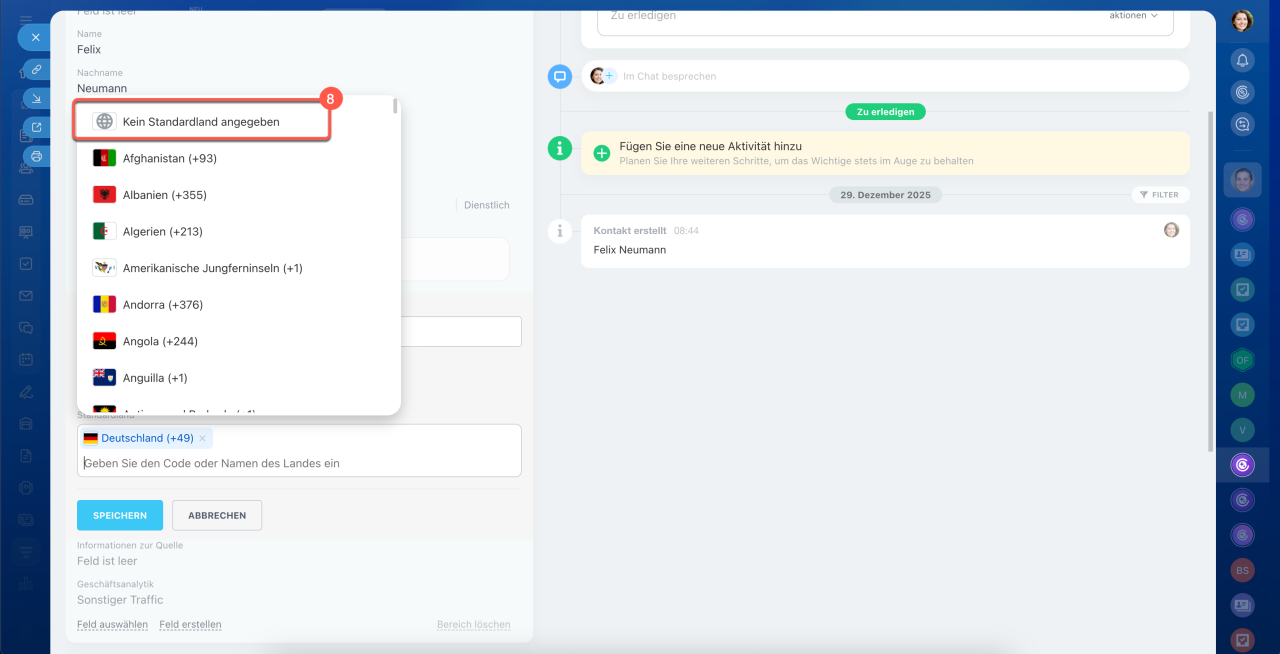
Task: Click the Speichern button
Action: [120, 515]
